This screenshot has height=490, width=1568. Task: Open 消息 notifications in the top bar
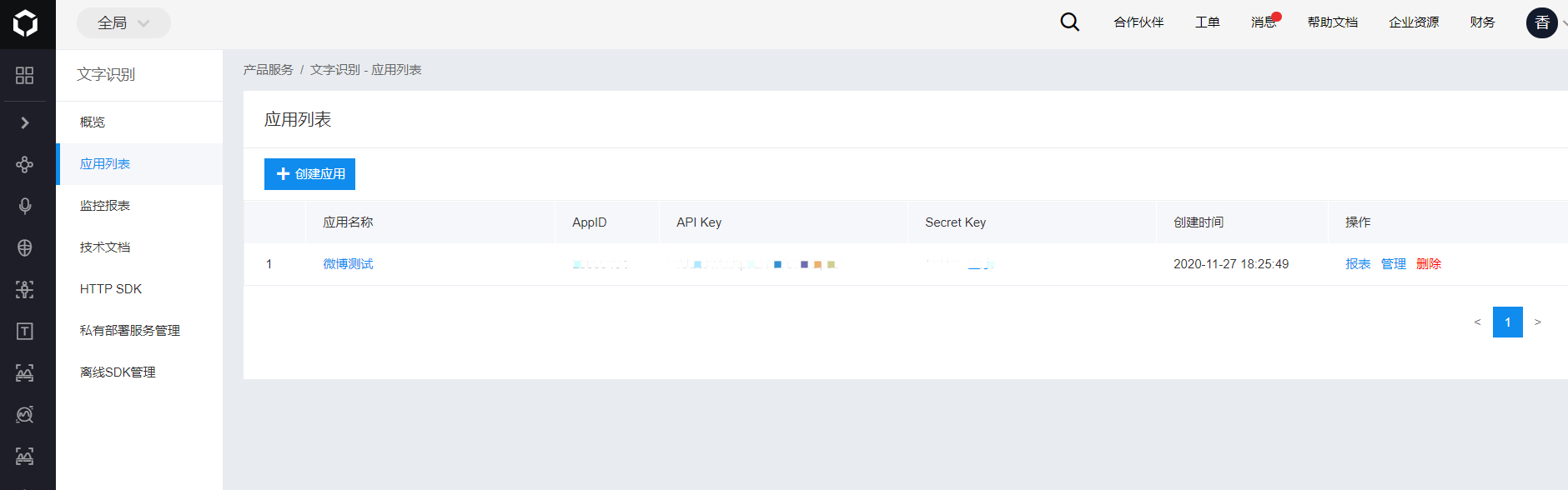1264,22
